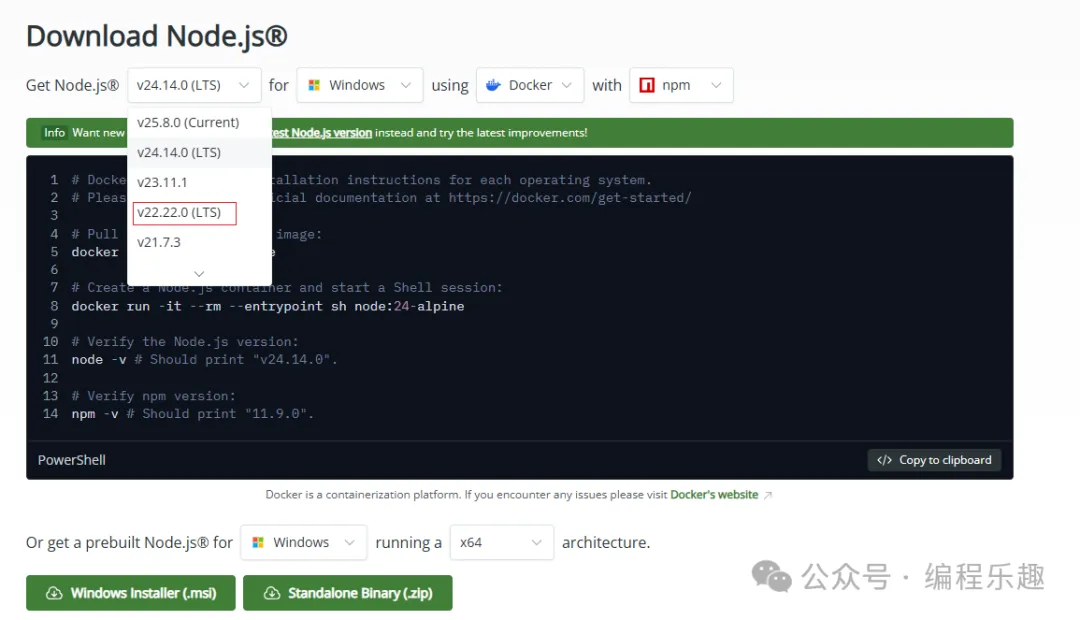Click the Copy to clipboard button
This screenshot has height=620, width=1080.
[934, 460]
